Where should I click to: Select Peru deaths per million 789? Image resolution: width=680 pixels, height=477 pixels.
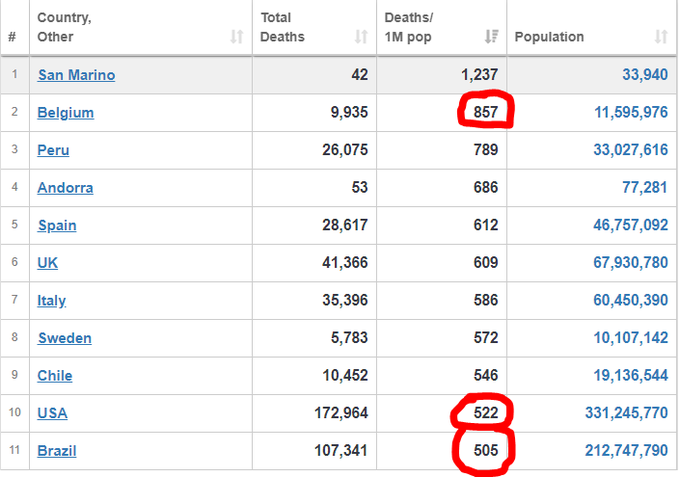486,150
